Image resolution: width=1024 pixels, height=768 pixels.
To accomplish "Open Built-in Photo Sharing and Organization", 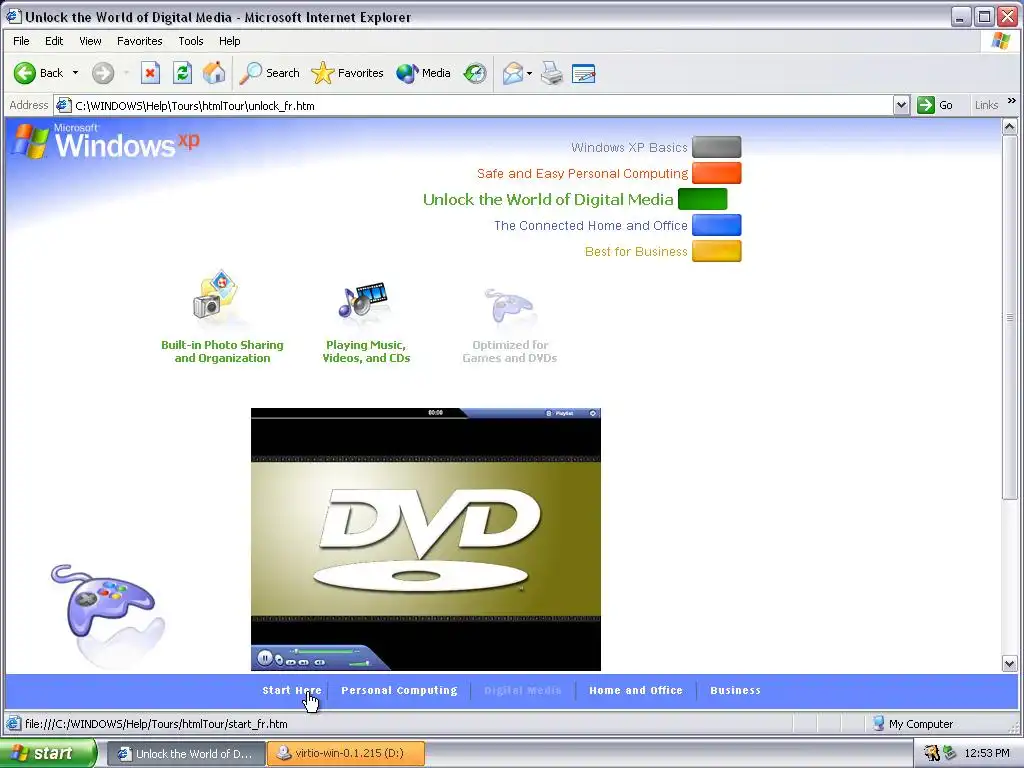I will pos(222,351).
